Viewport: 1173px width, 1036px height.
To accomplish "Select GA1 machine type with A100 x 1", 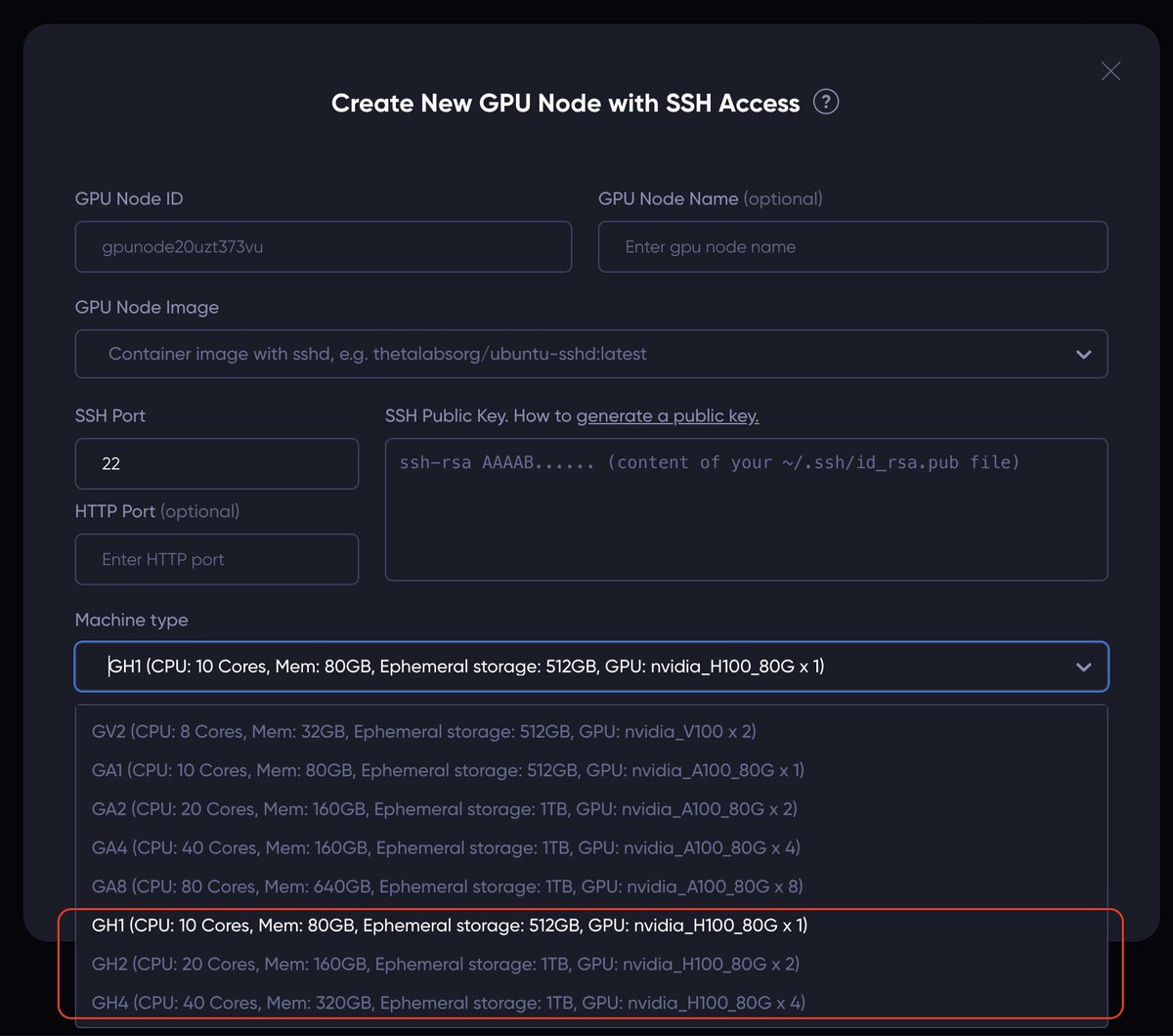I will [591, 770].
